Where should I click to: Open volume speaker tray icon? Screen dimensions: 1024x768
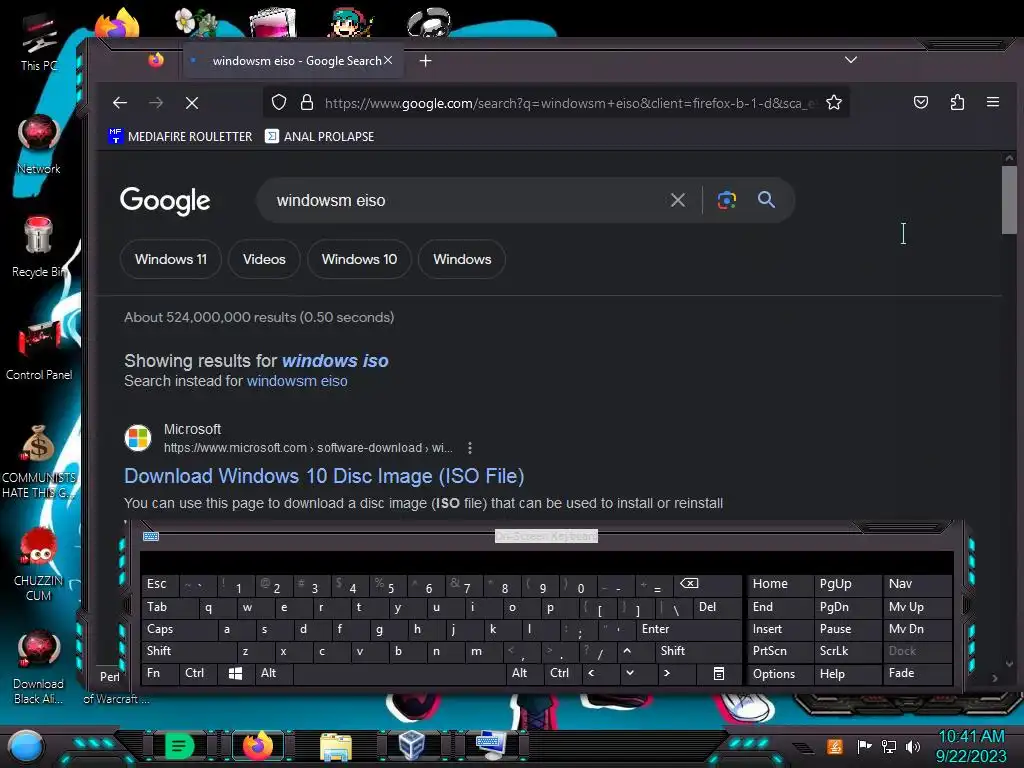tap(912, 746)
